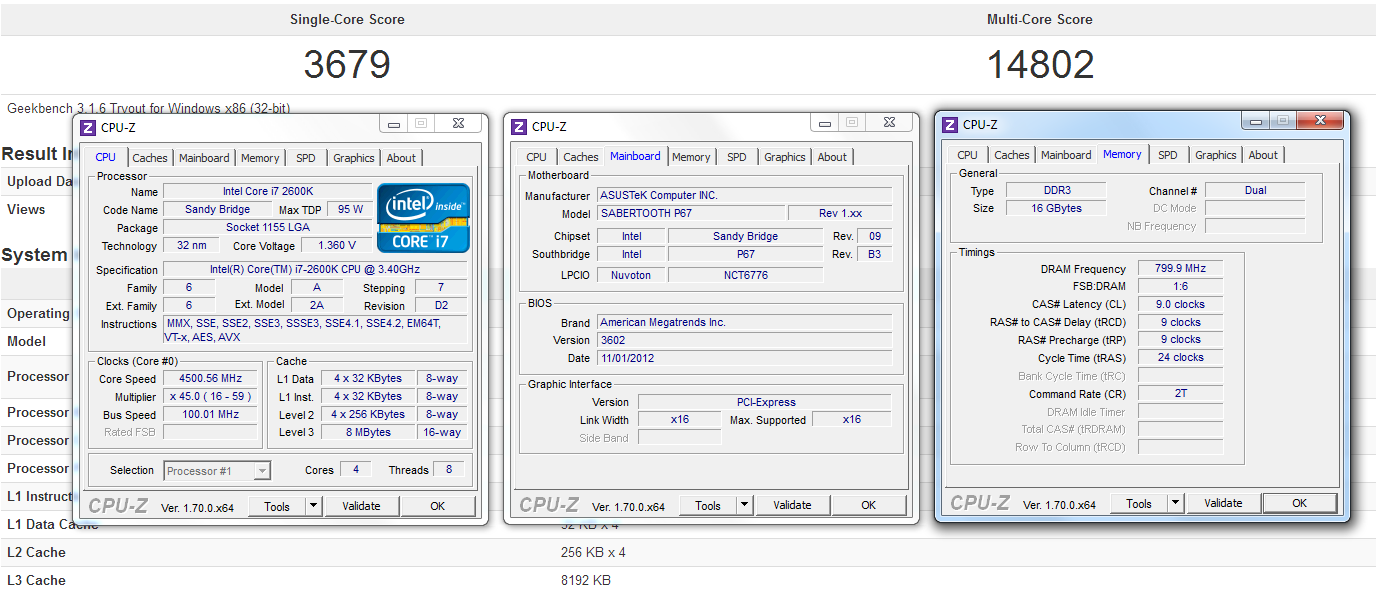Click the Max TDP 95 W field
Screen dimensions: 1376x591
pyautogui.click(x=350, y=209)
